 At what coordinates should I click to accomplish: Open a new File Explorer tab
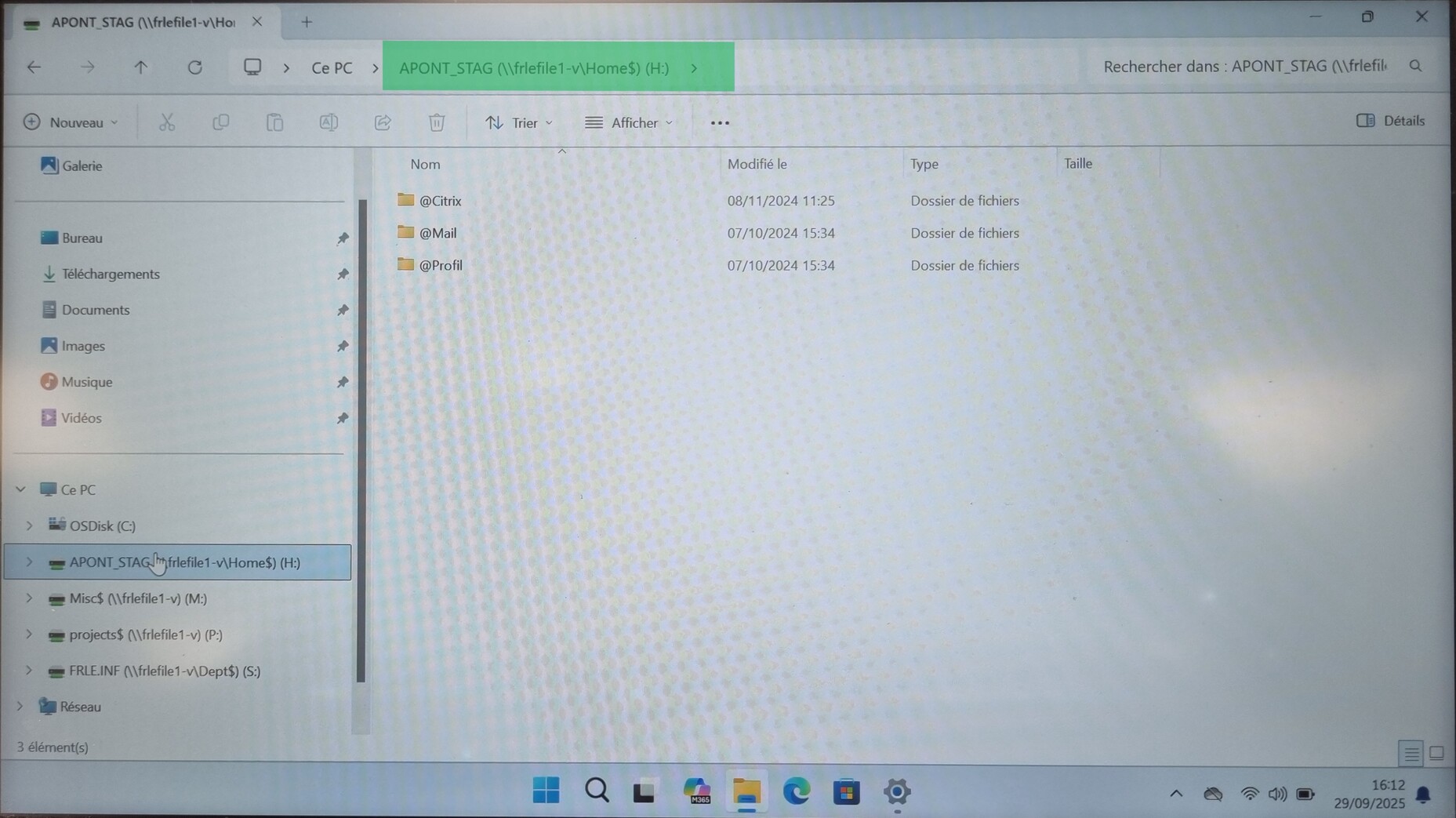[307, 23]
